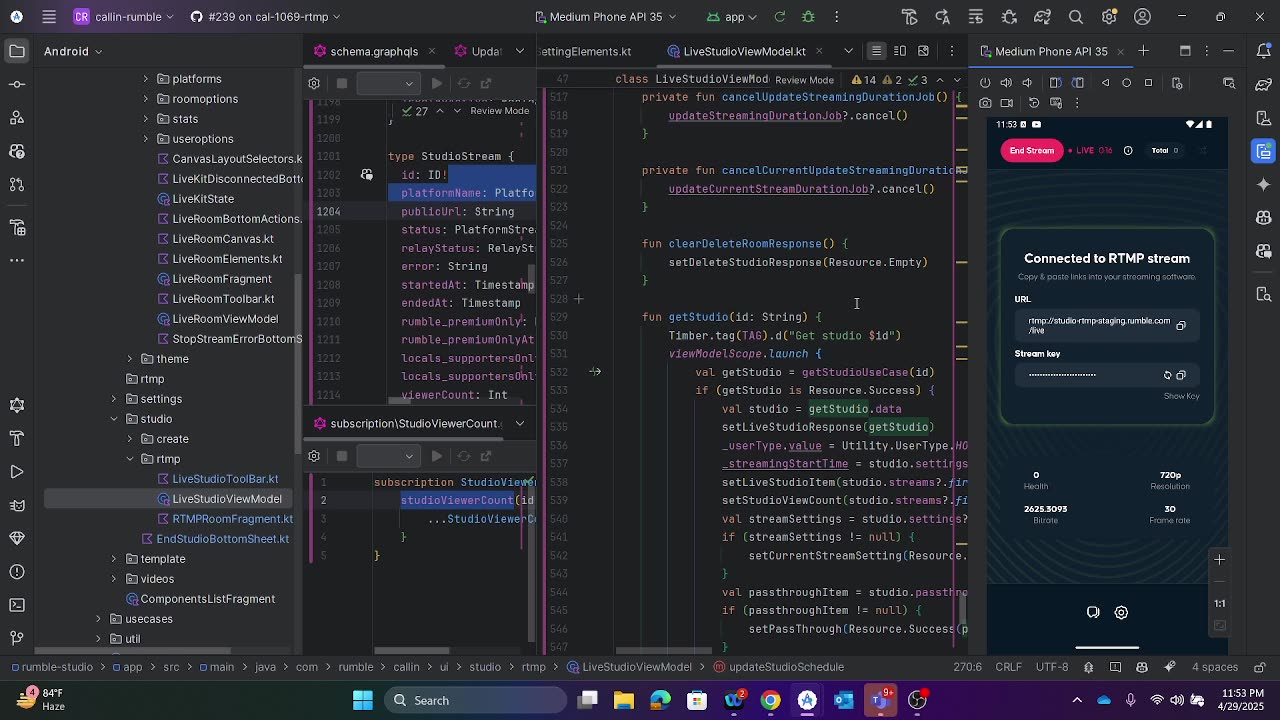The width and height of the screenshot is (1280, 720).
Task: Open RTMPRoomFragment.kt in project tree
Action: [232, 519]
